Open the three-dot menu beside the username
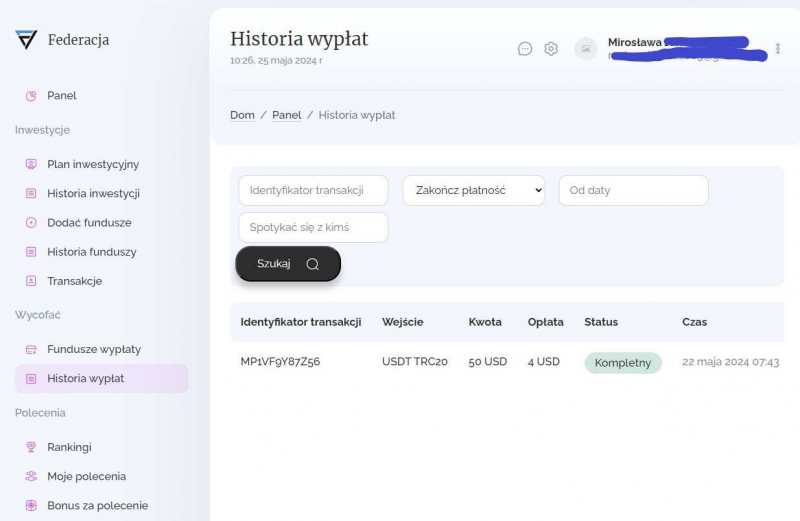This screenshot has height=521, width=800. tap(778, 48)
